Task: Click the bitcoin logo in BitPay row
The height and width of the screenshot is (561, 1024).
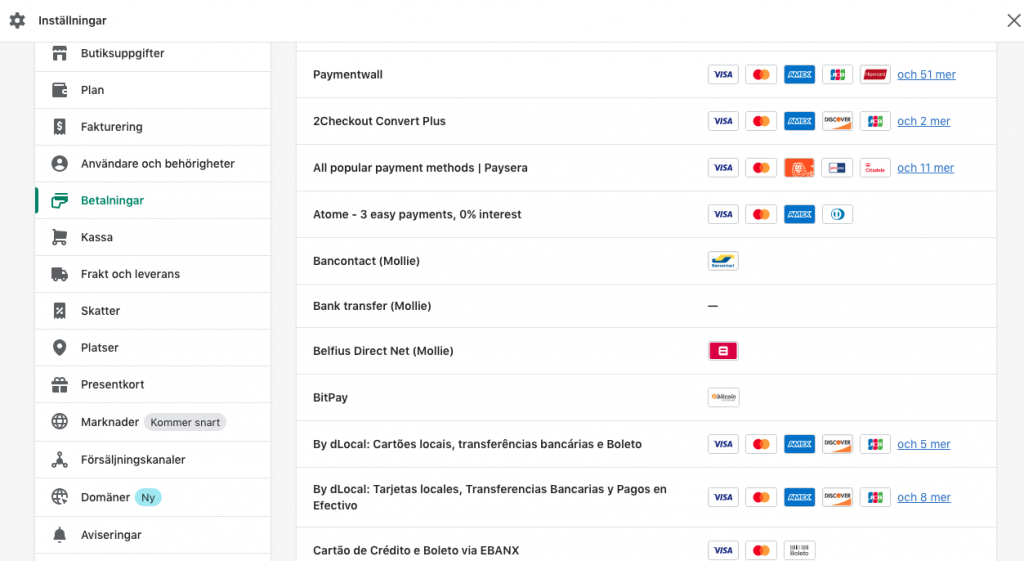Action: [x=723, y=397]
